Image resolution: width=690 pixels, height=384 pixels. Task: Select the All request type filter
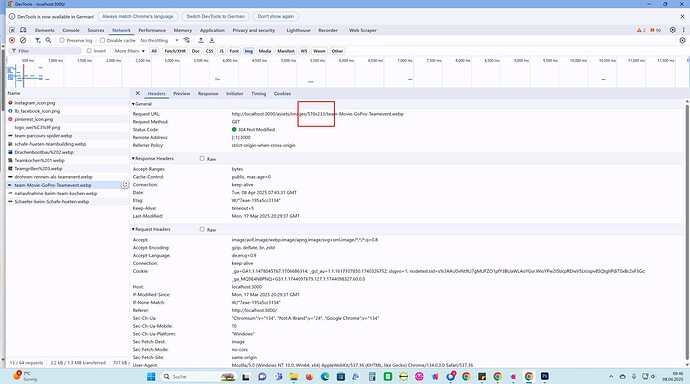click(154, 51)
